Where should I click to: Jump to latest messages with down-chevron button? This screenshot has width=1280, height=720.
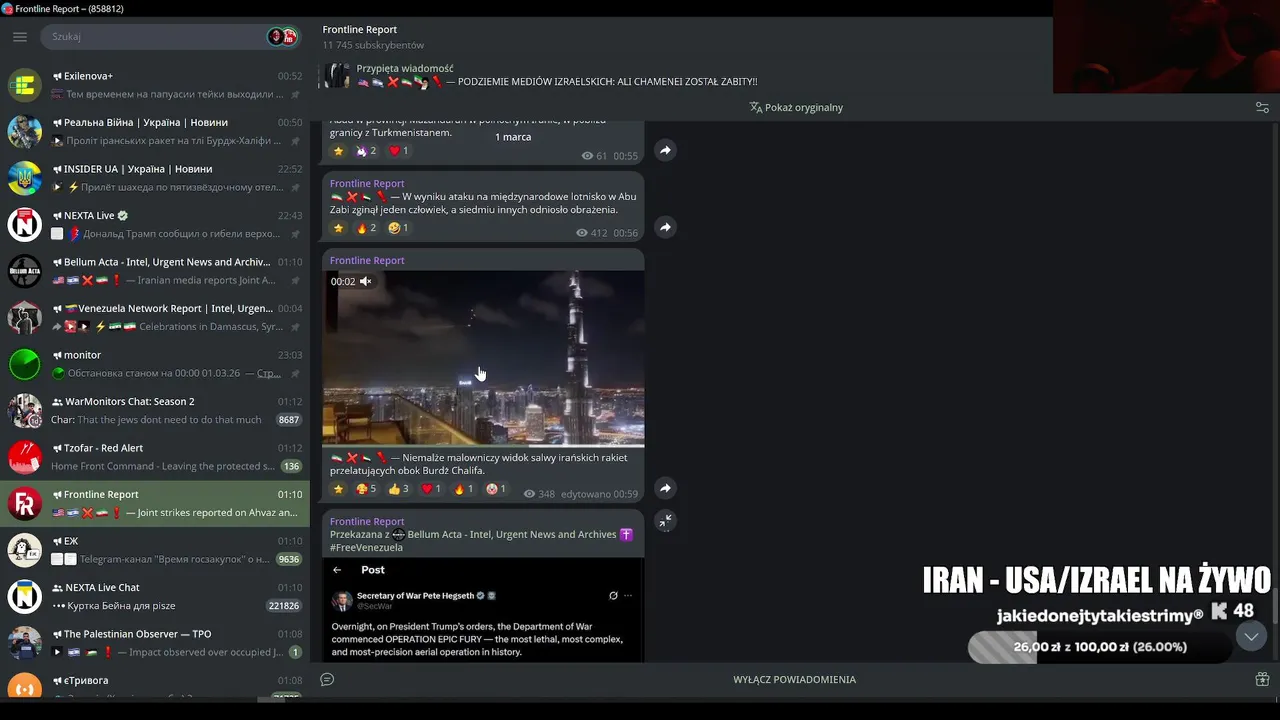point(1251,636)
